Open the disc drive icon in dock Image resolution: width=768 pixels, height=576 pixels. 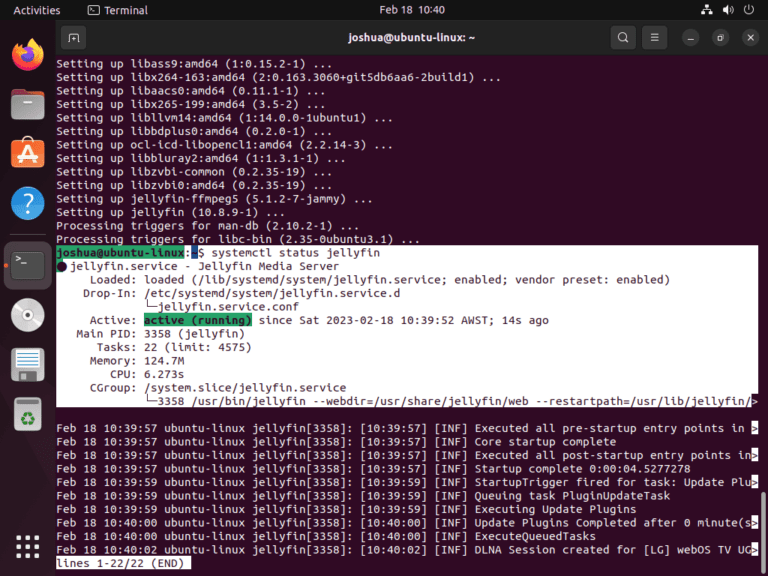(28, 315)
